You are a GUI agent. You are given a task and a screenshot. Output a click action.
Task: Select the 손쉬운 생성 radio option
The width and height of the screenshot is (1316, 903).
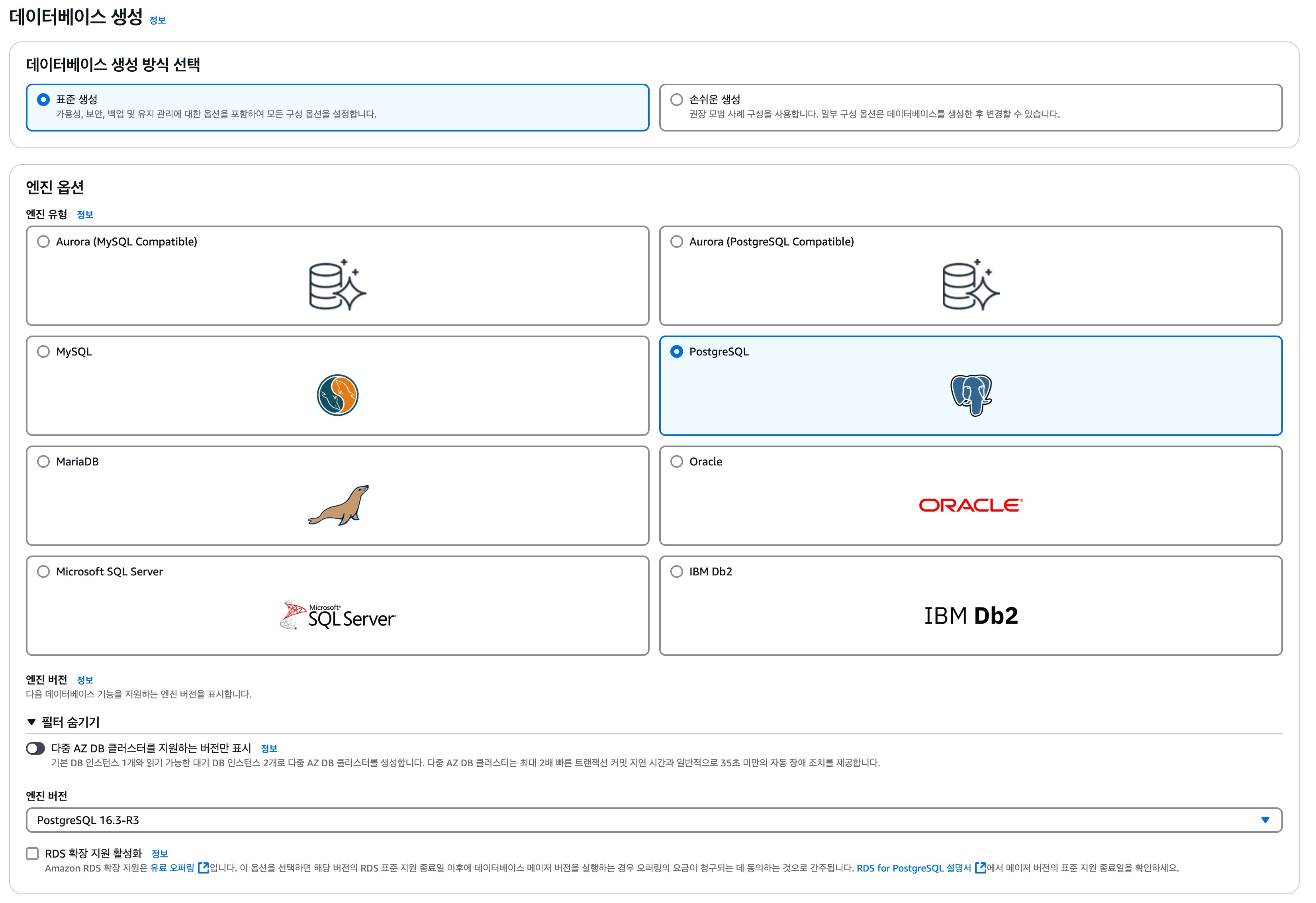point(677,100)
